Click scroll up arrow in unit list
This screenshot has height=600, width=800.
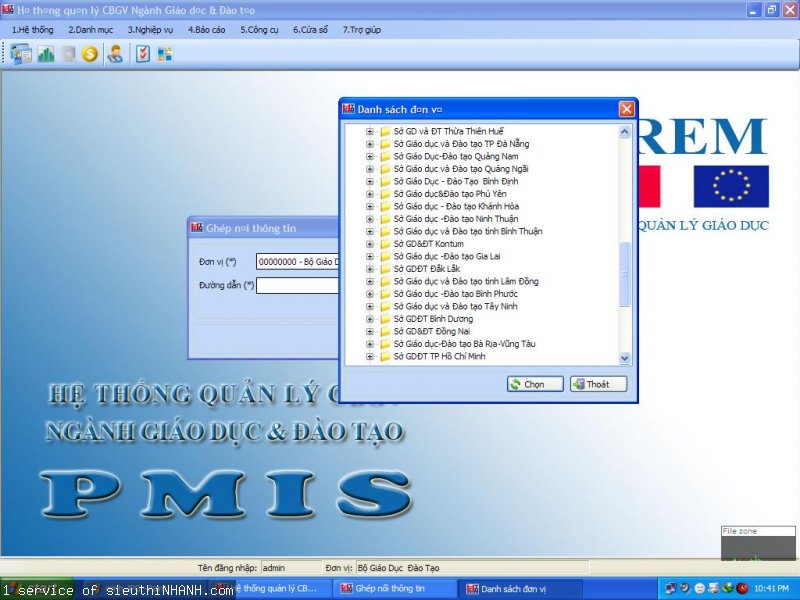point(624,132)
